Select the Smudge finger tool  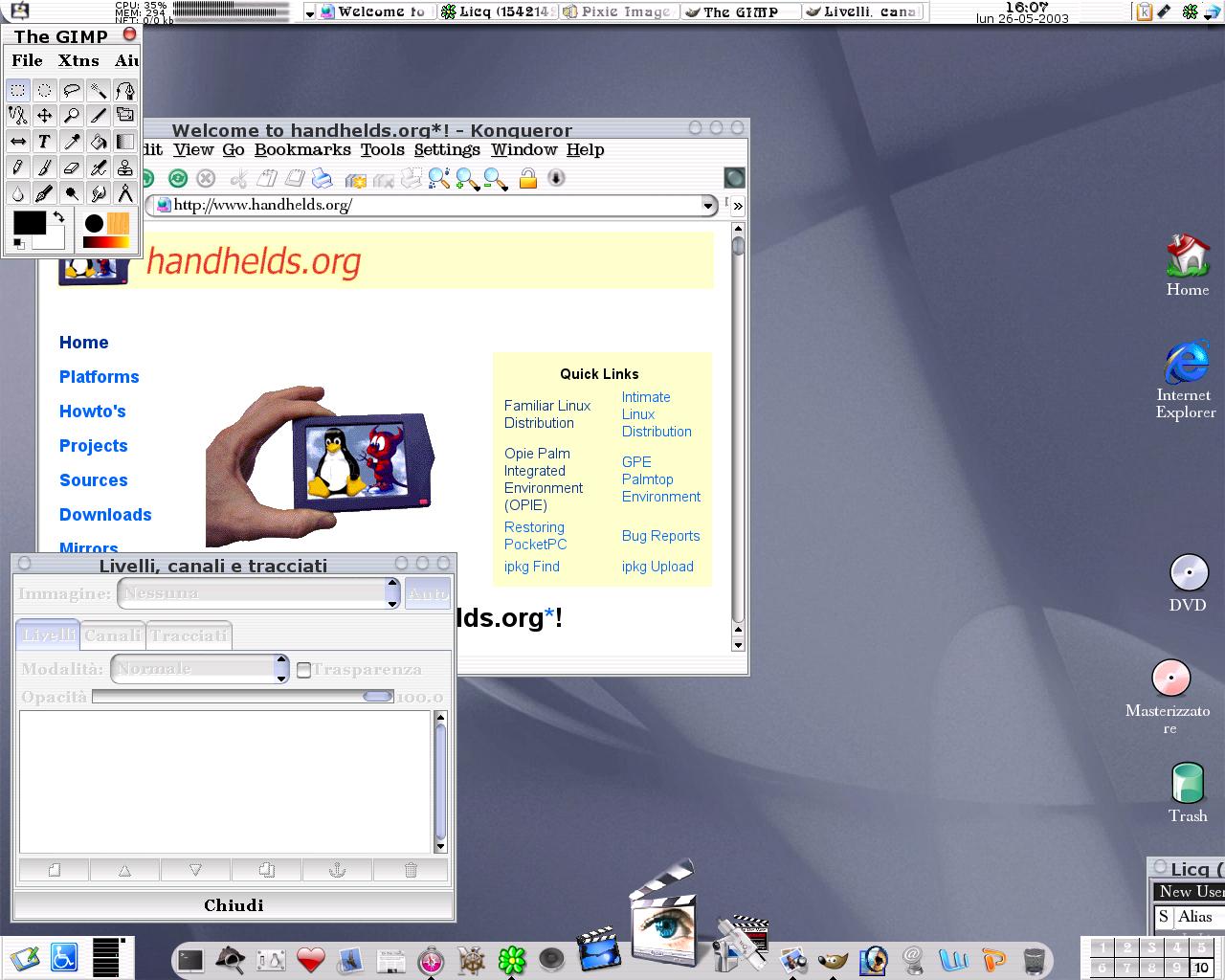tap(99, 193)
